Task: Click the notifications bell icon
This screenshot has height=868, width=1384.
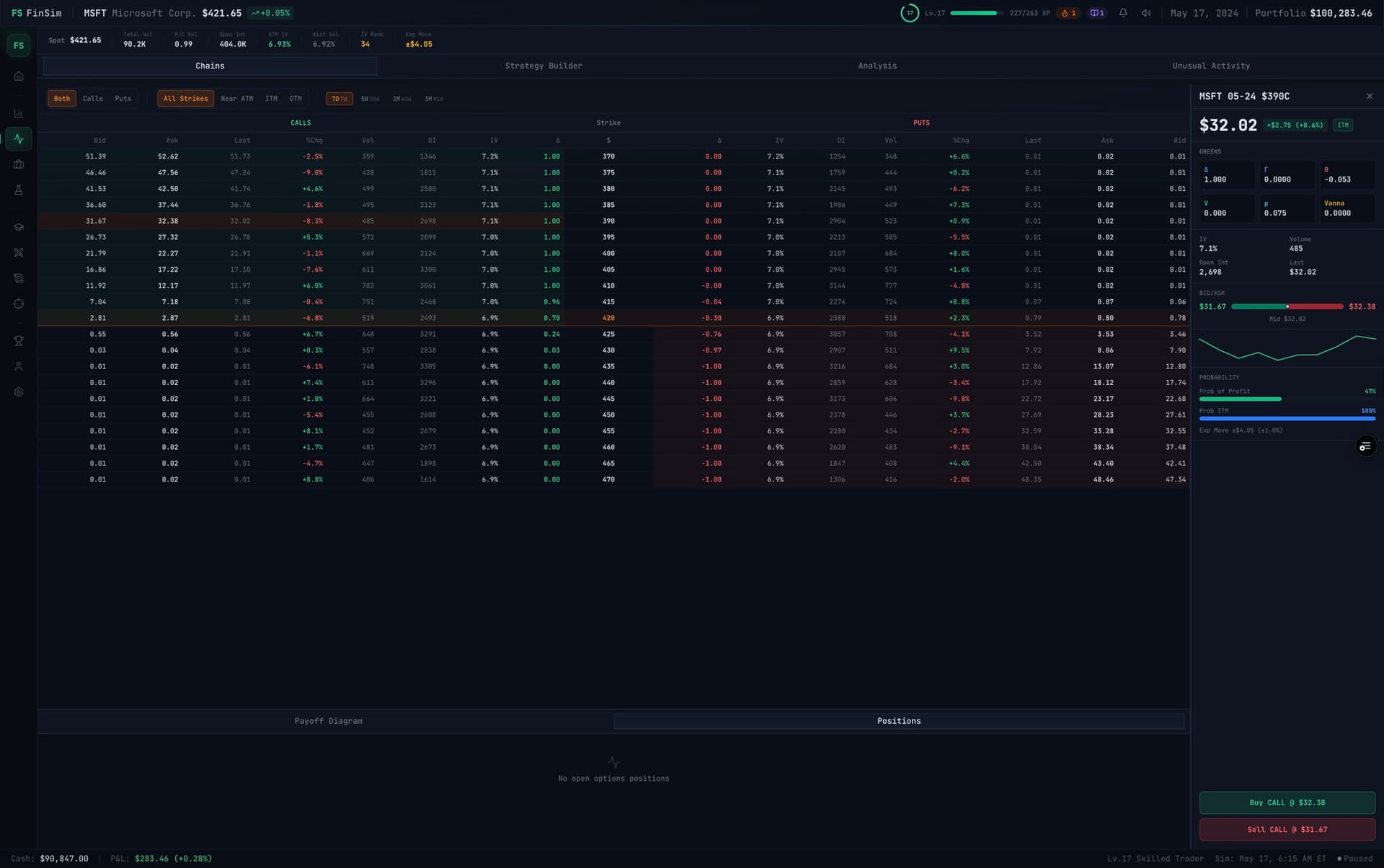Action: [1123, 13]
